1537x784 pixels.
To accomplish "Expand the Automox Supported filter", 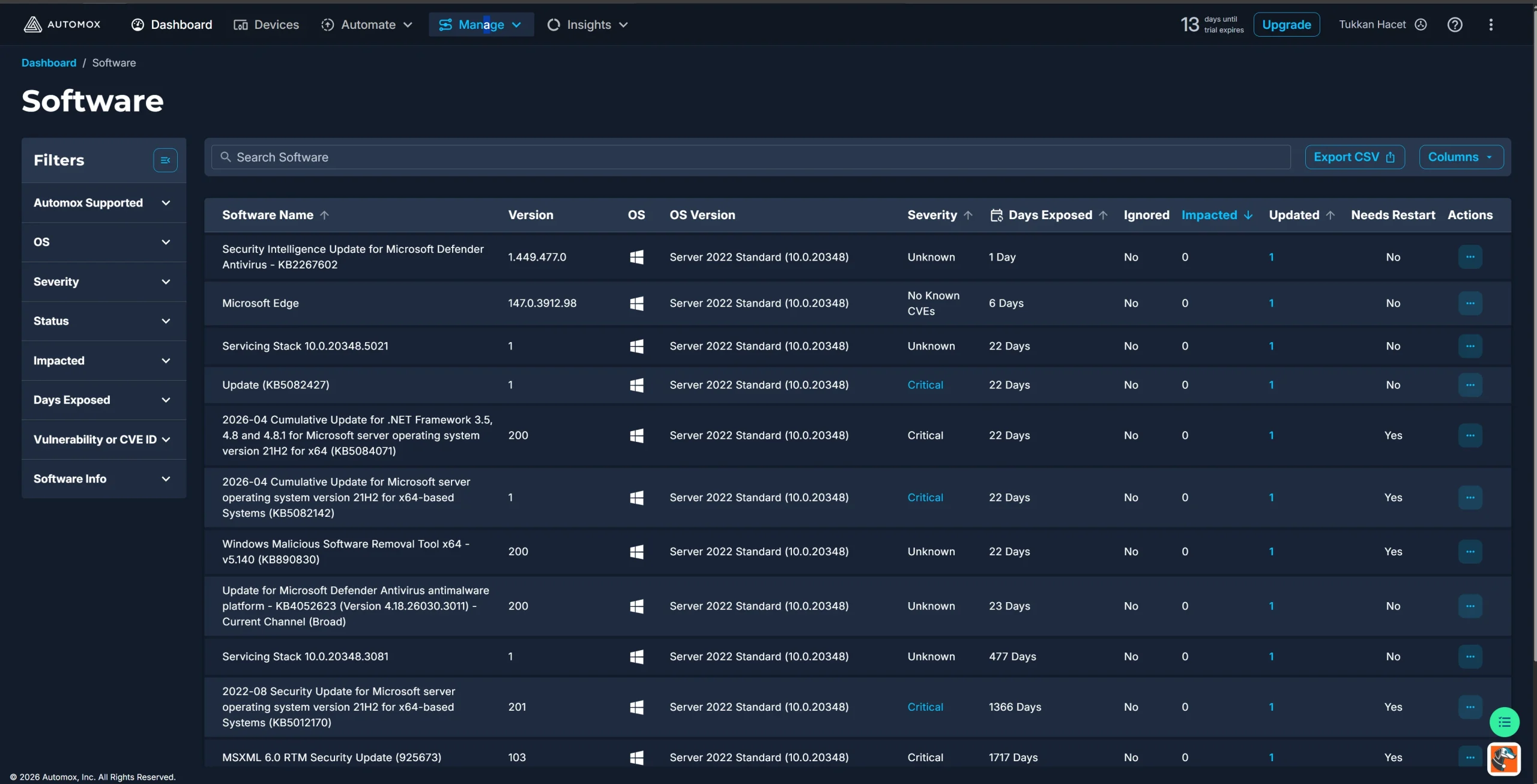I will pos(104,203).
